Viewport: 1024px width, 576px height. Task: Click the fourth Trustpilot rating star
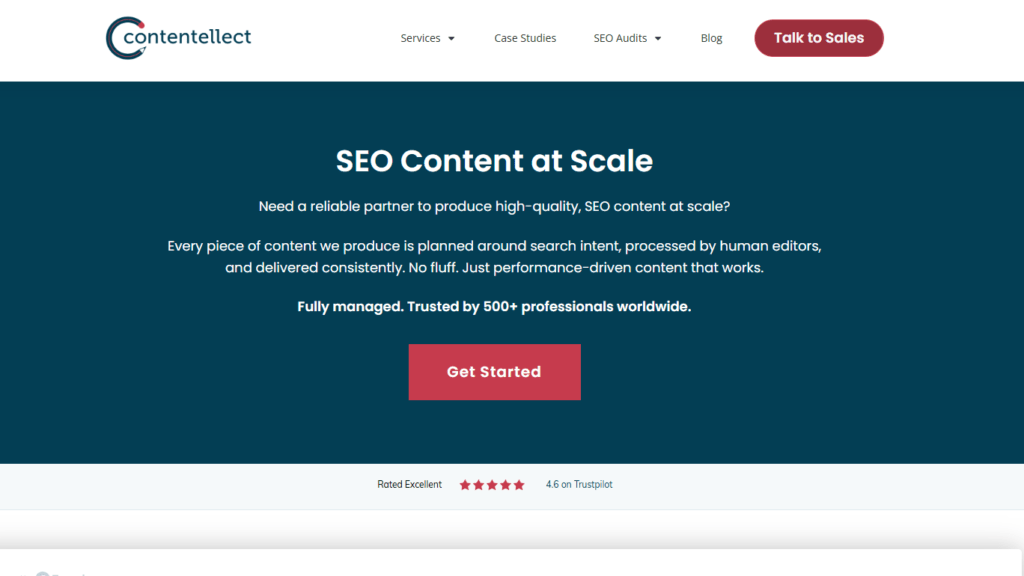(505, 485)
